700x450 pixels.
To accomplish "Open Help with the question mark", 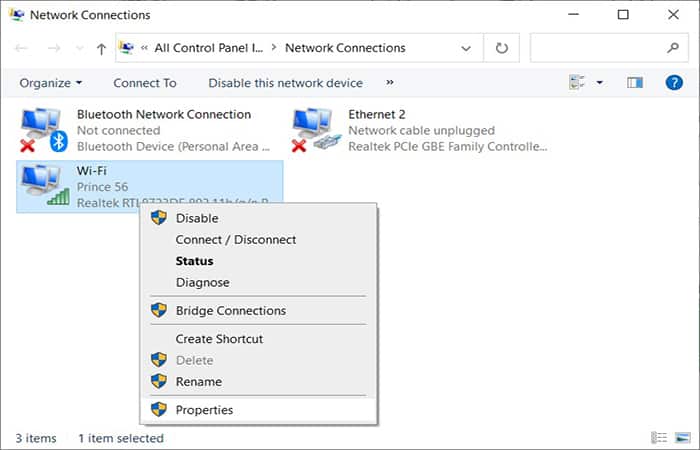I will pos(674,83).
